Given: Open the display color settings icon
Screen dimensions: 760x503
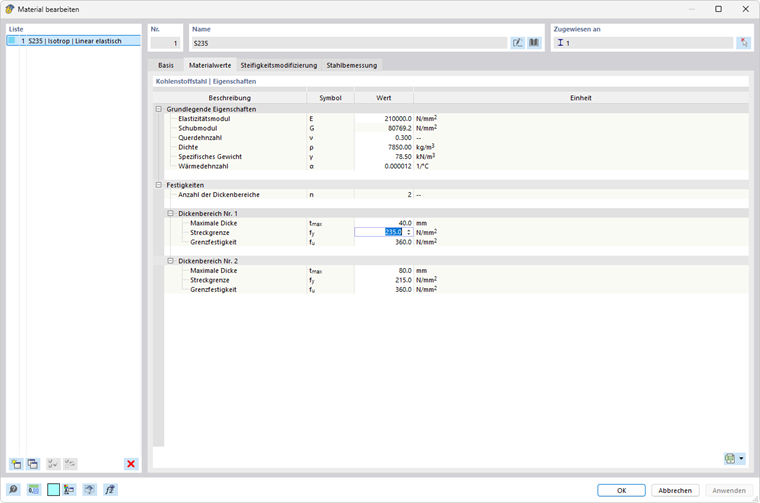Looking at the screenshot, I should pyautogui.click(x=69, y=489).
